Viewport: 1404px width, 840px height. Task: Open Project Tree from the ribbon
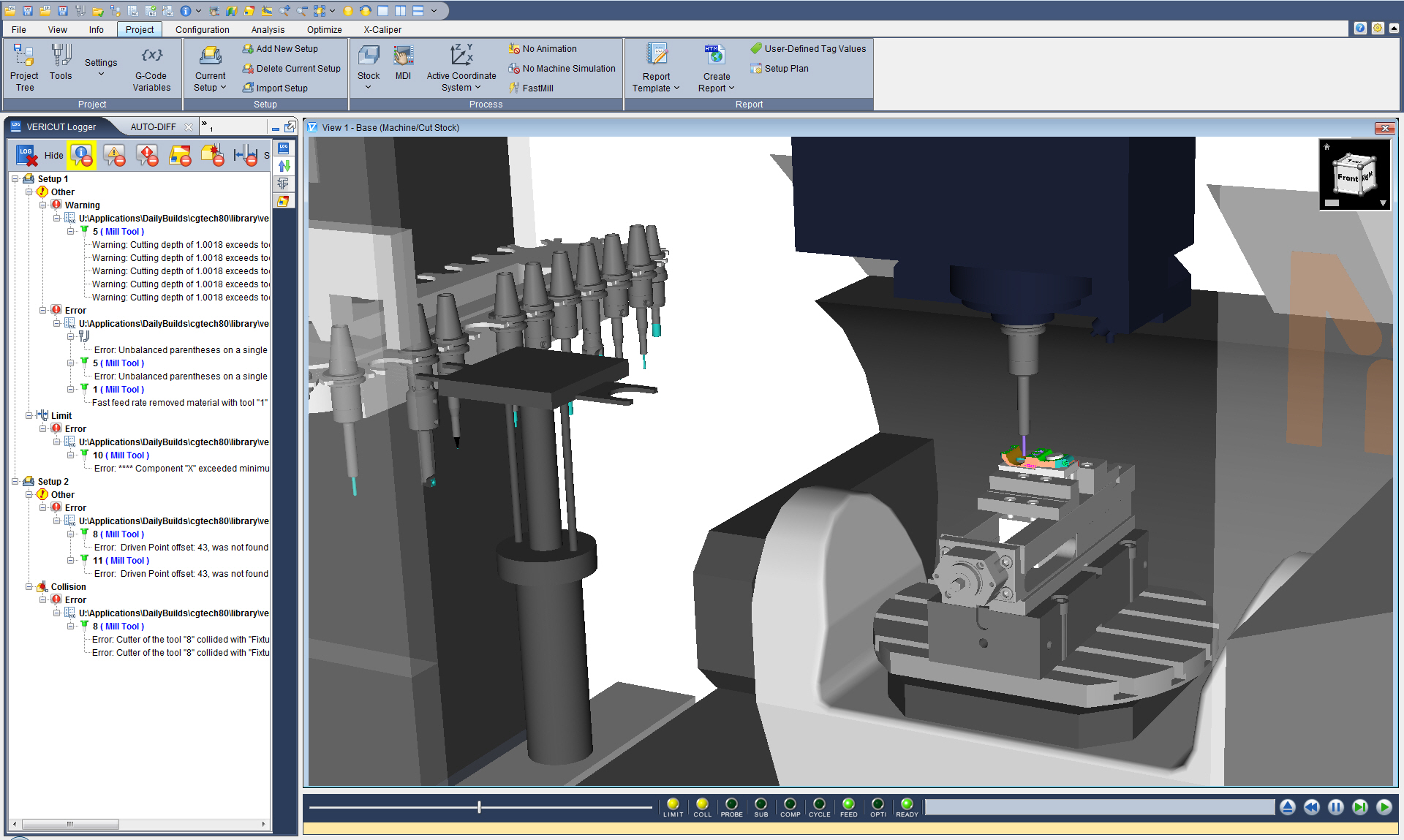click(24, 67)
